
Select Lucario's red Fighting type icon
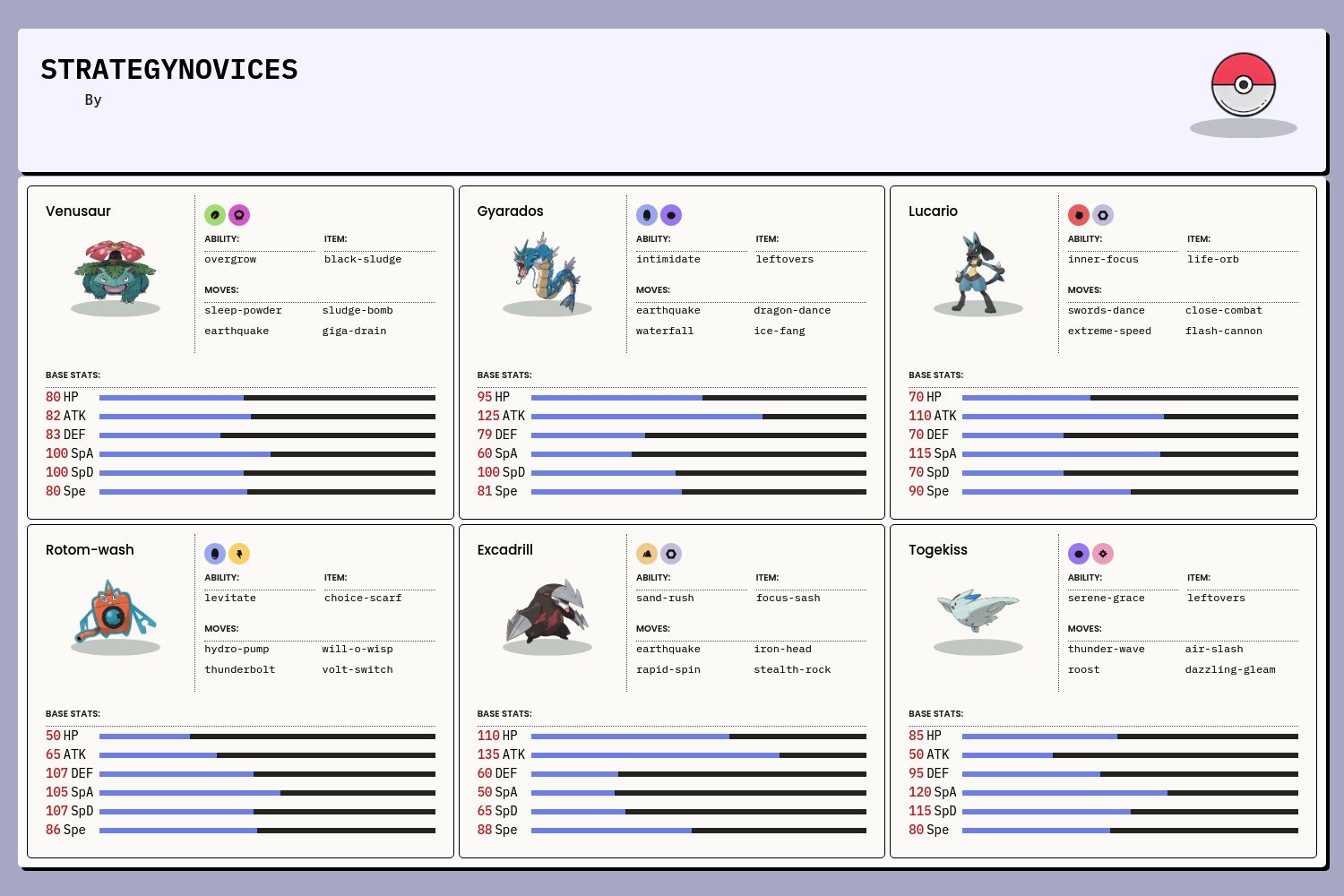coord(1079,215)
